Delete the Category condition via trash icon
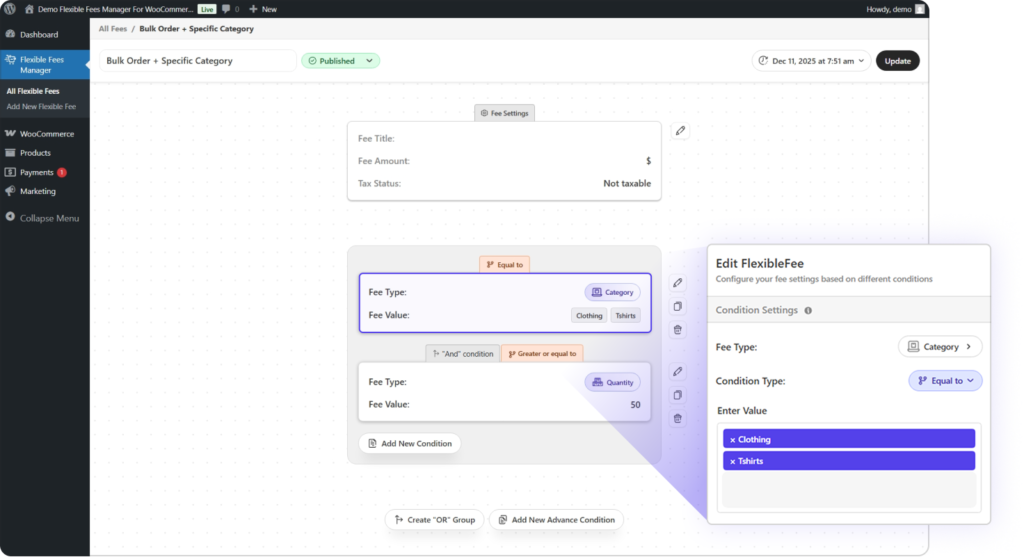1024x557 pixels. click(x=678, y=330)
